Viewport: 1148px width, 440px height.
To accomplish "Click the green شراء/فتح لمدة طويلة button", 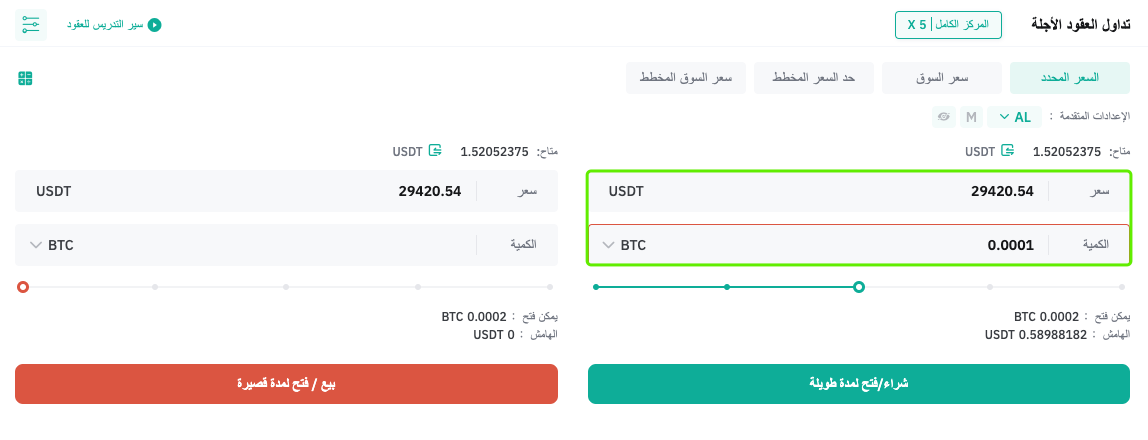I will [x=859, y=384].
